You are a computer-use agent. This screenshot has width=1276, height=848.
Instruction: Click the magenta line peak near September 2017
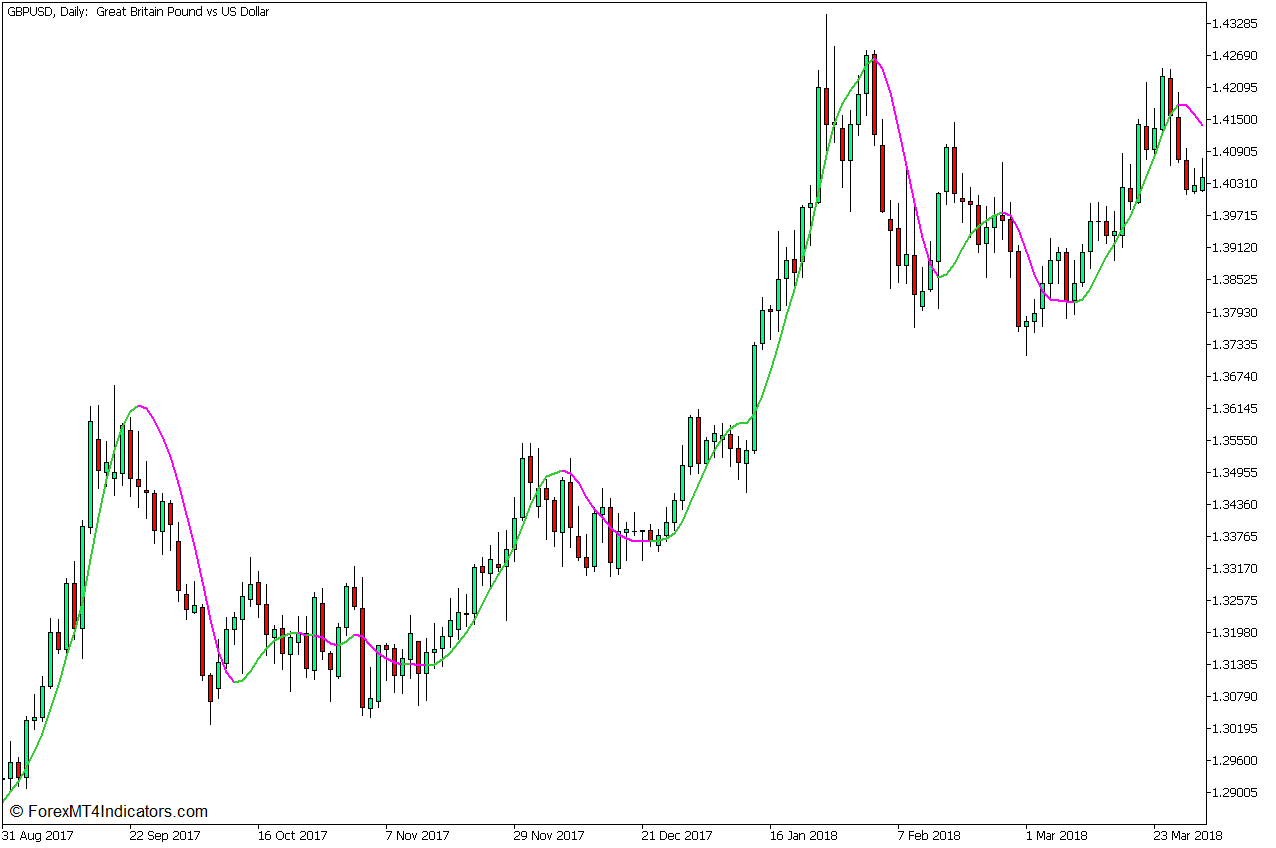141,406
